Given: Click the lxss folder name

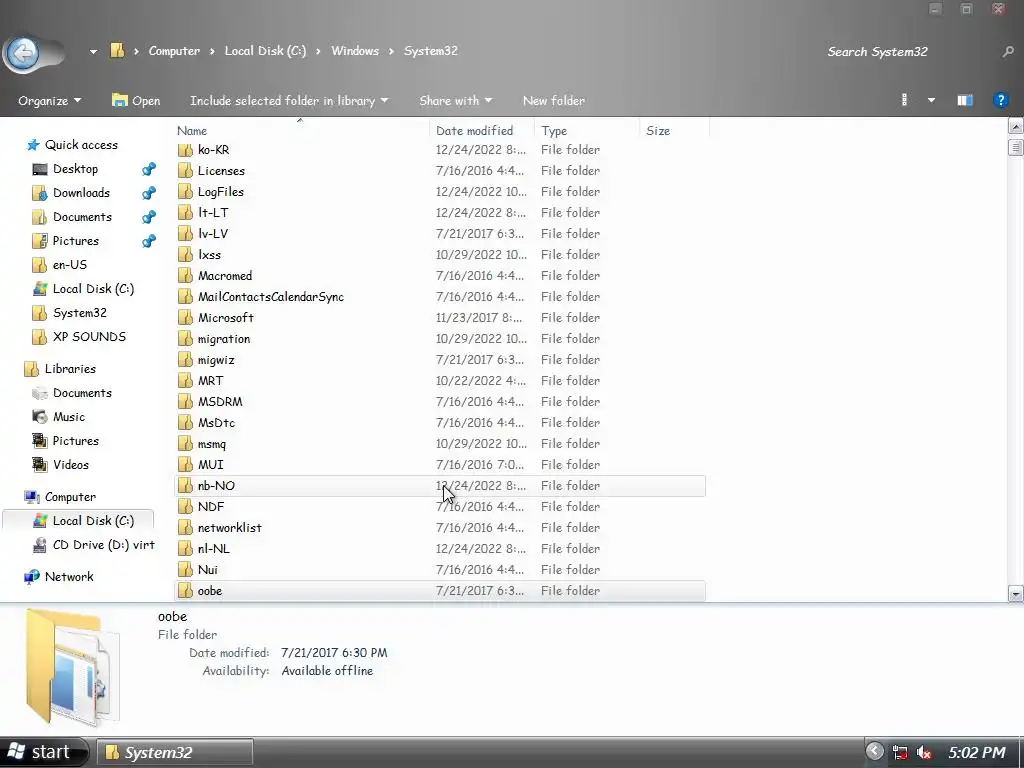Looking at the screenshot, I should 210,255.
